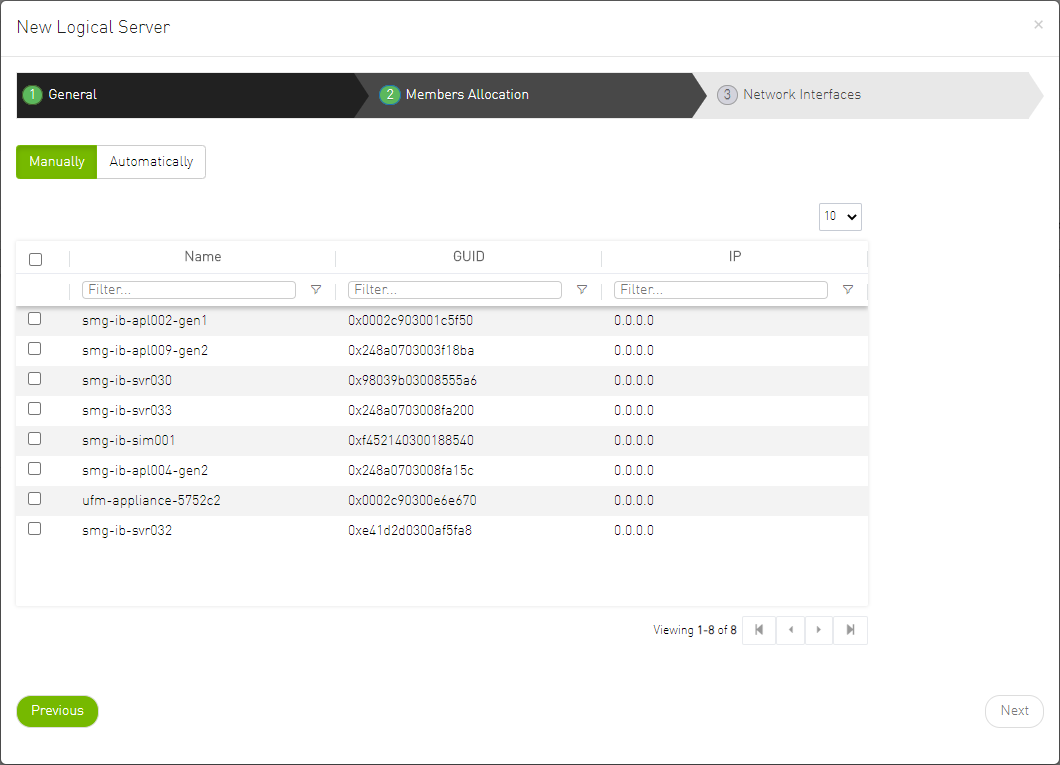Viewport: 1060px width, 765px height.
Task: Click the Next button
Action: (x=1014, y=711)
